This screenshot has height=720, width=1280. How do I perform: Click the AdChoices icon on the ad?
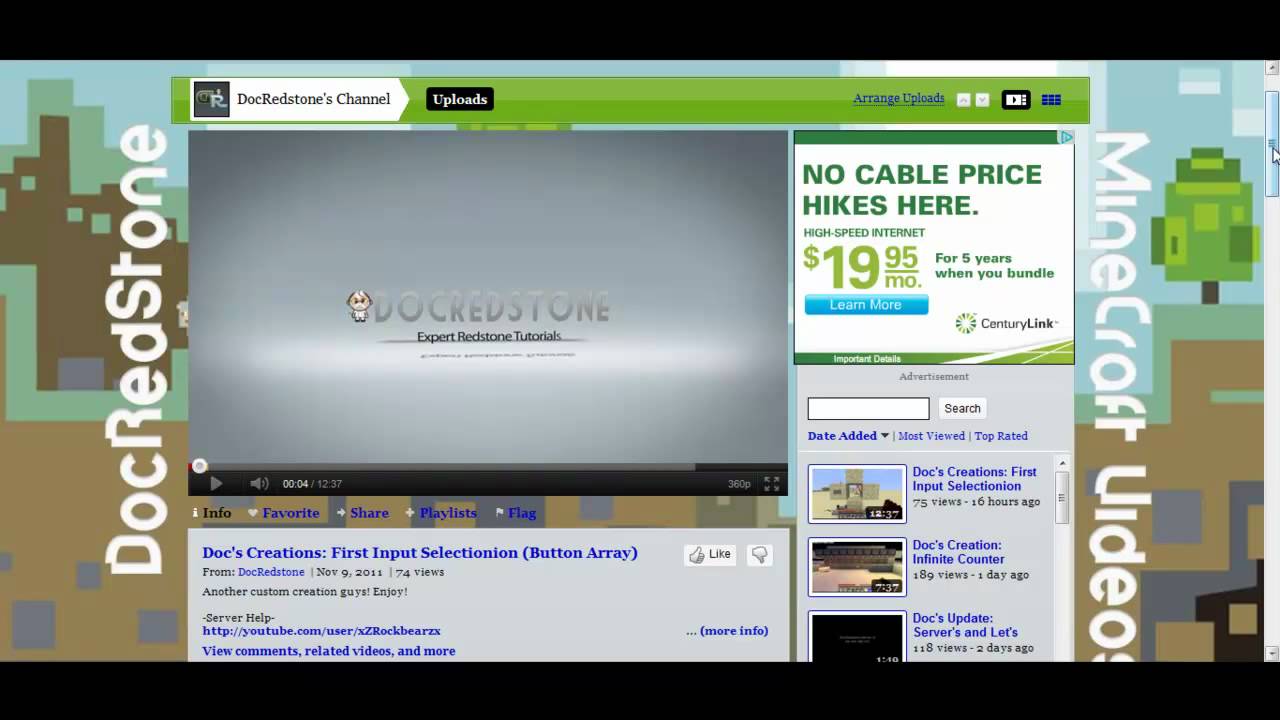click(1066, 138)
